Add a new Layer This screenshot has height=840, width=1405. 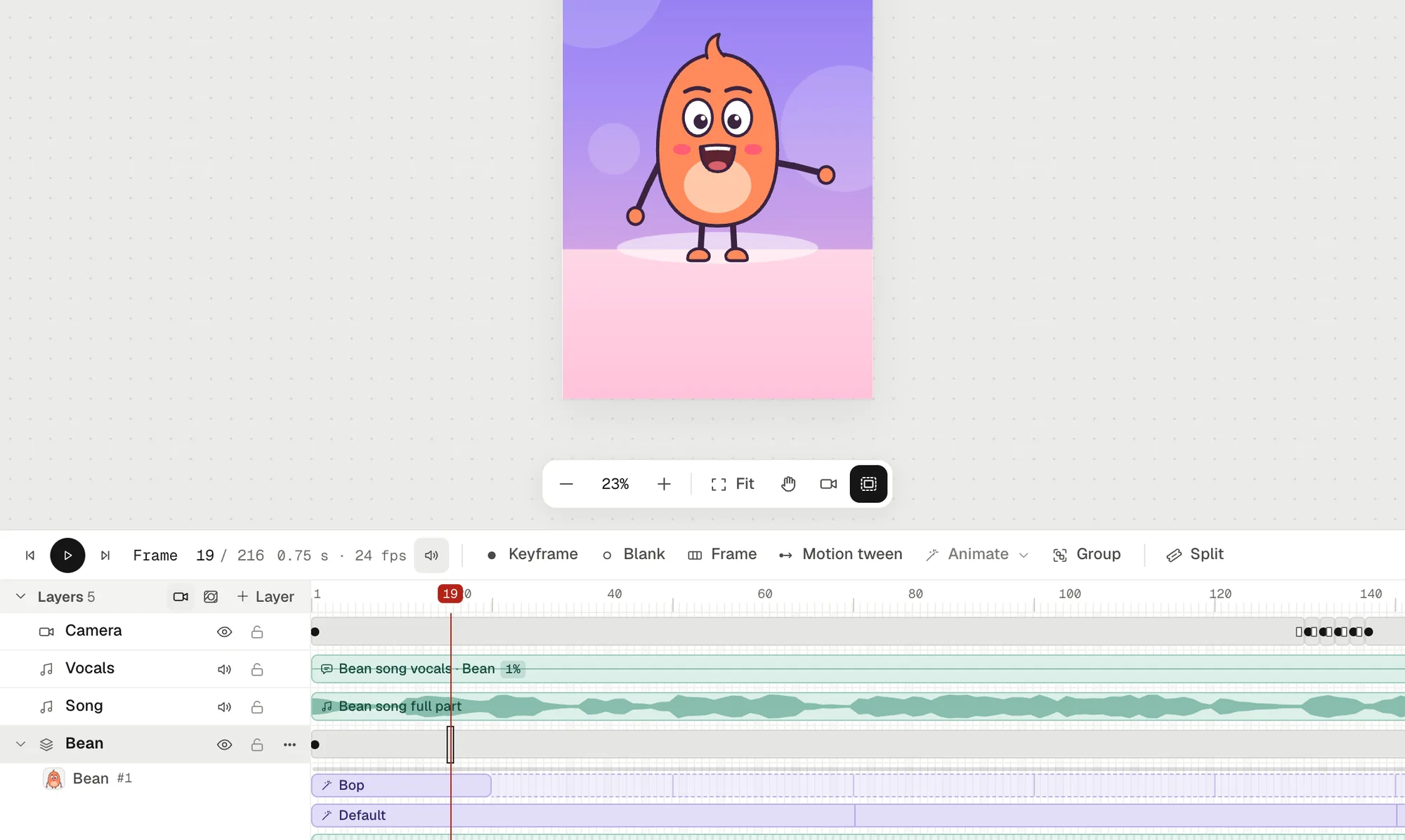click(266, 596)
